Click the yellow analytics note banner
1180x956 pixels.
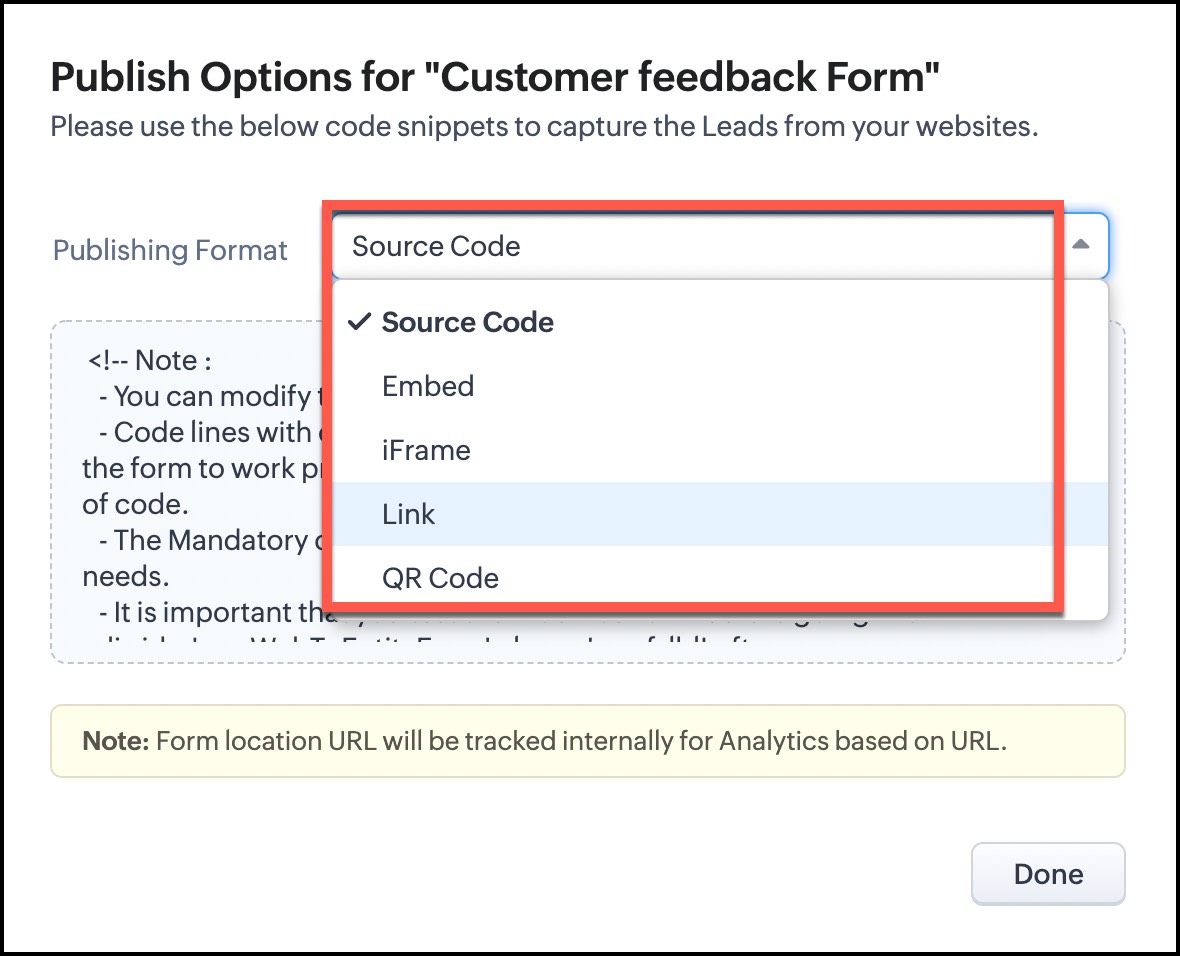click(x=587, y=741)
